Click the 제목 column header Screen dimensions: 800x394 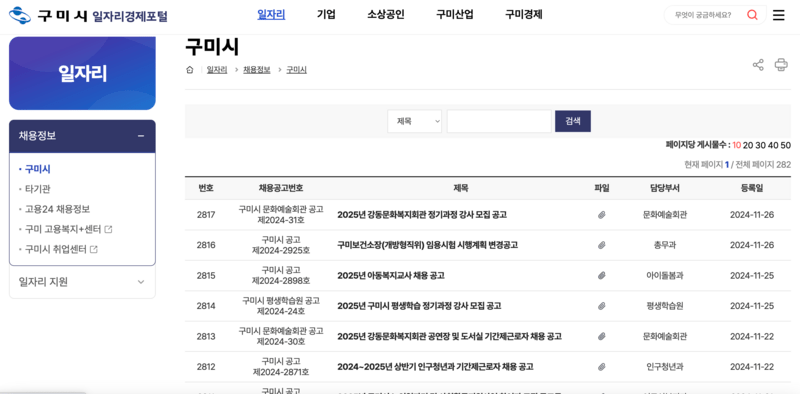coord(461,188)
